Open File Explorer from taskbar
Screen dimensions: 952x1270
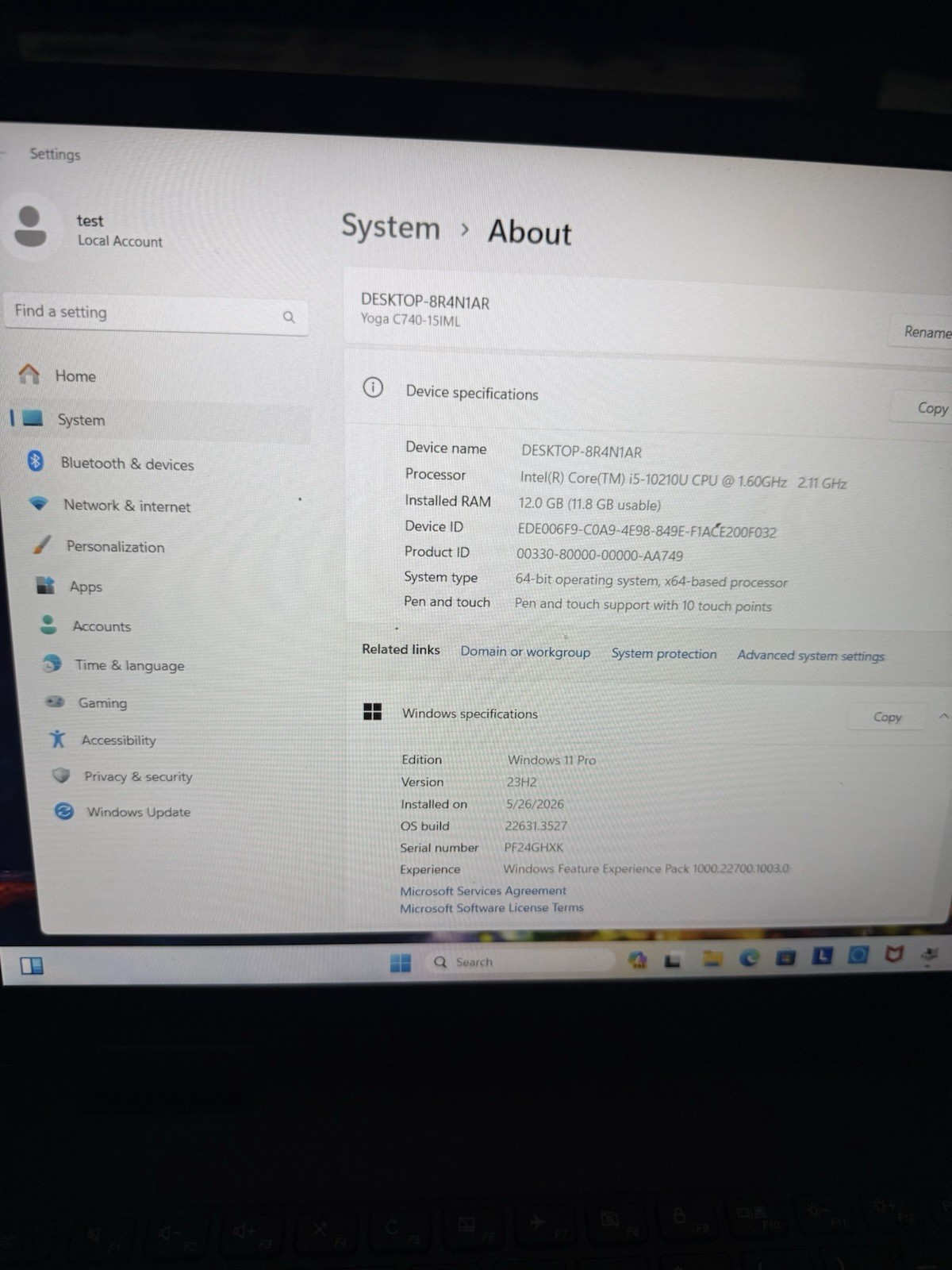pos(712,960)
